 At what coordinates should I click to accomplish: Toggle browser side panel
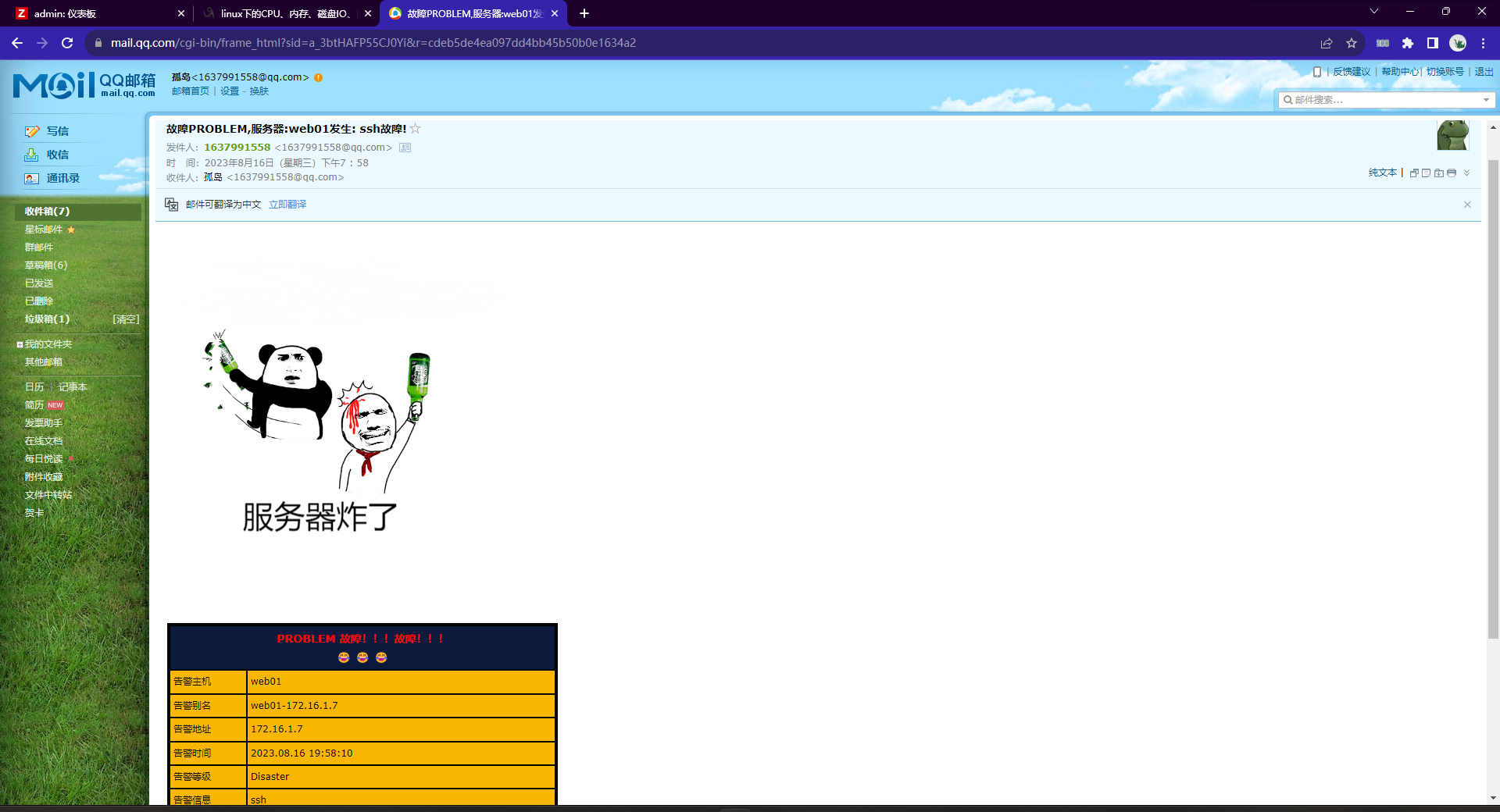(x=1433, y=43)
